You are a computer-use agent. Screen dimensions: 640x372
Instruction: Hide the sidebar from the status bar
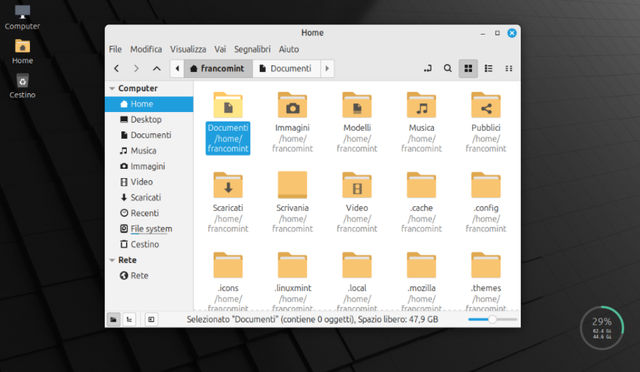151,319
